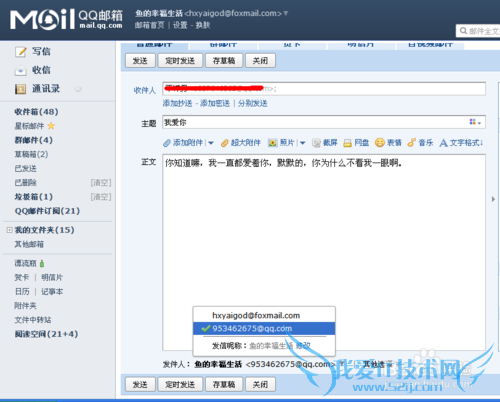Click 清空 next to 已删除

101,183
